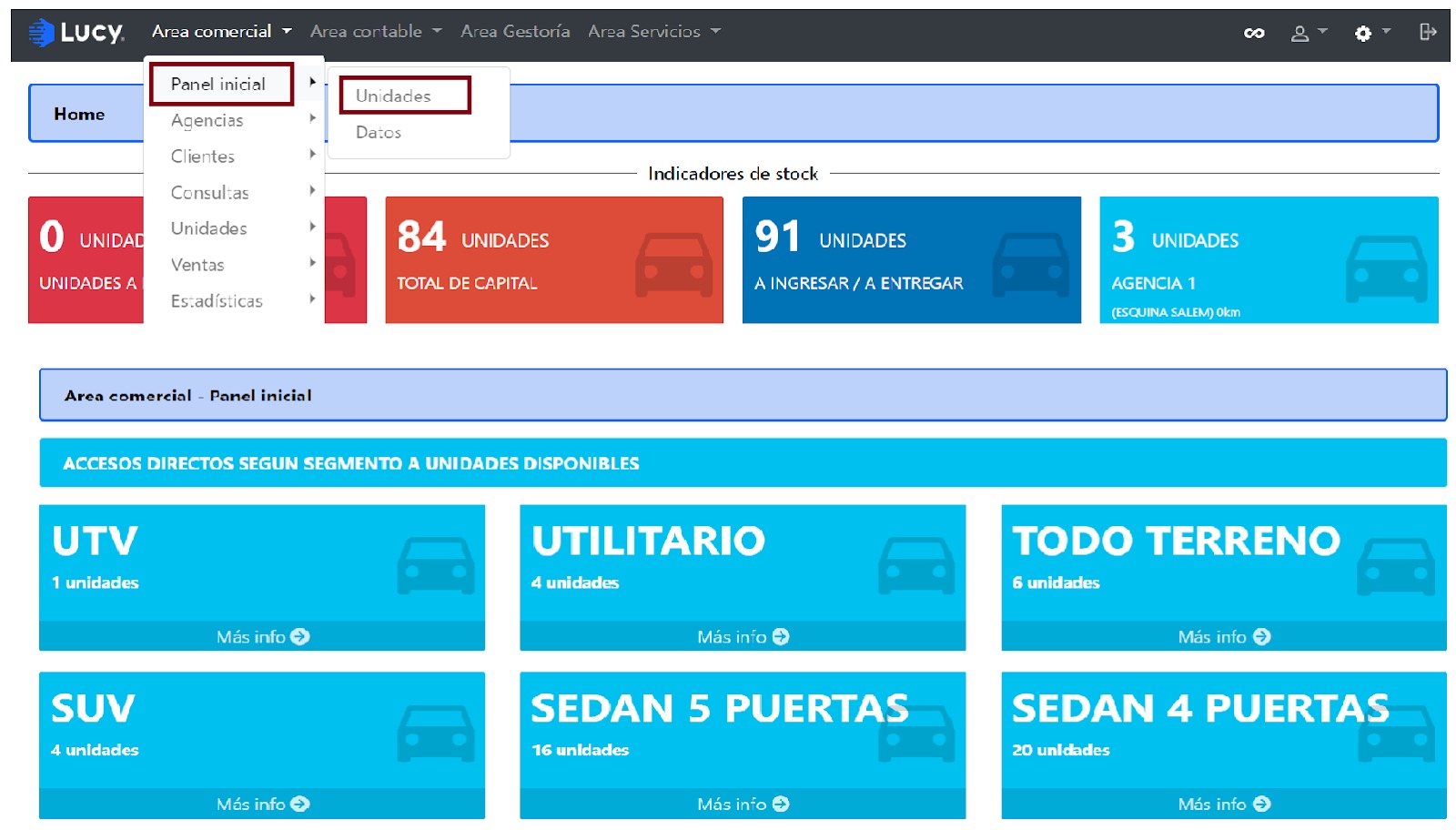Click car icon on SUV card
Viewport: 1456px width, 830px height.
click(x=436, y=734)
